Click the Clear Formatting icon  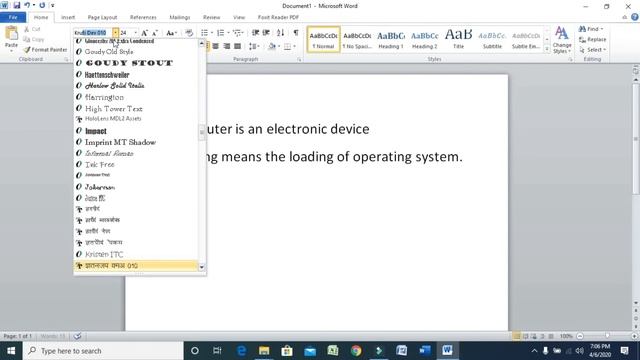(x=189, y=33)
